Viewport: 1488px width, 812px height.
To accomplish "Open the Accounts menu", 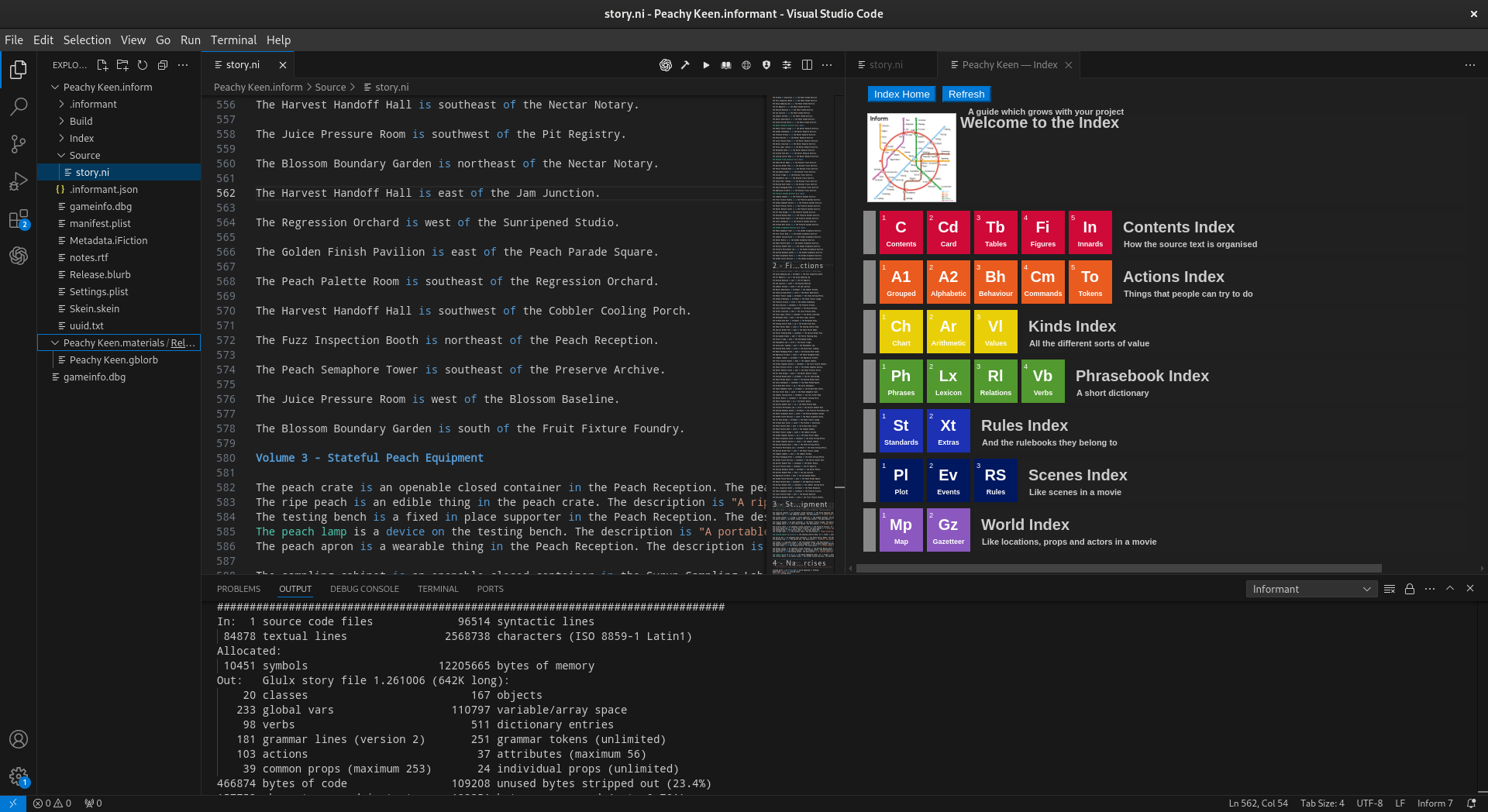I will pos(19,739).
